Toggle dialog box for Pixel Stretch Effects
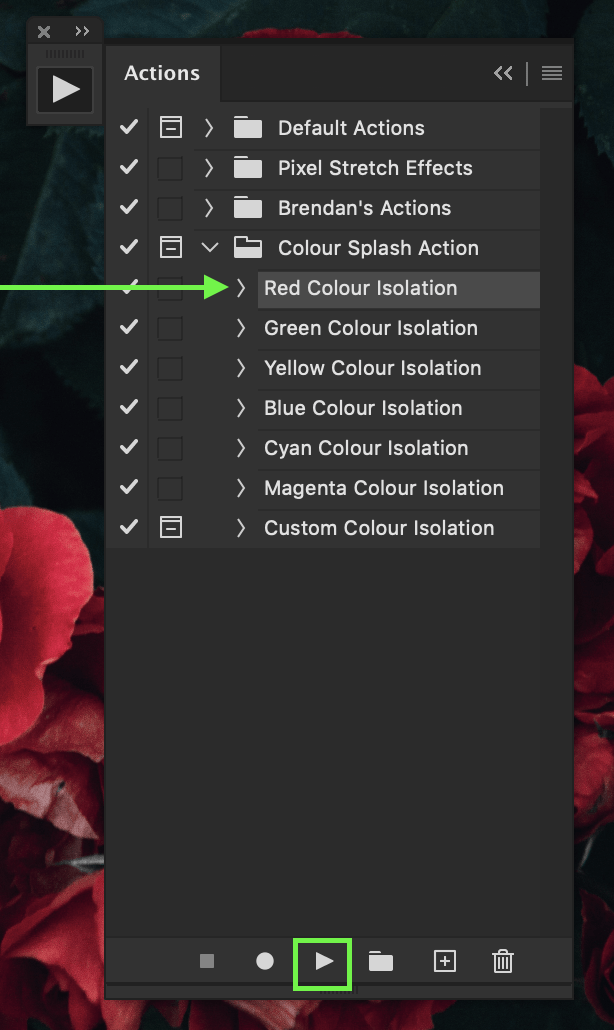Viewport: 614px width, 1030px height. coord(171,168)
